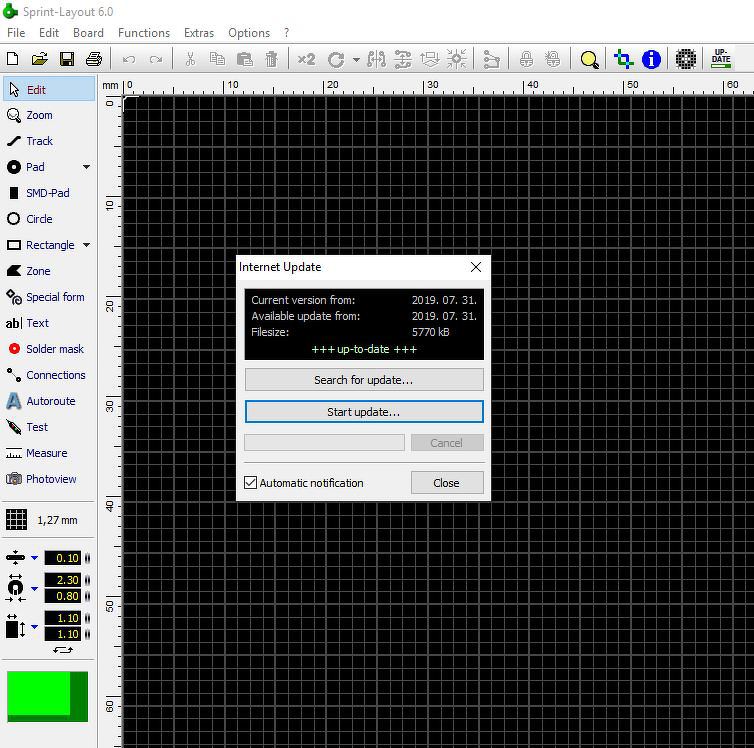This screenshot has width=754, height=748.
Task: Open the blue info panel icon
Action: click(651, 59)
